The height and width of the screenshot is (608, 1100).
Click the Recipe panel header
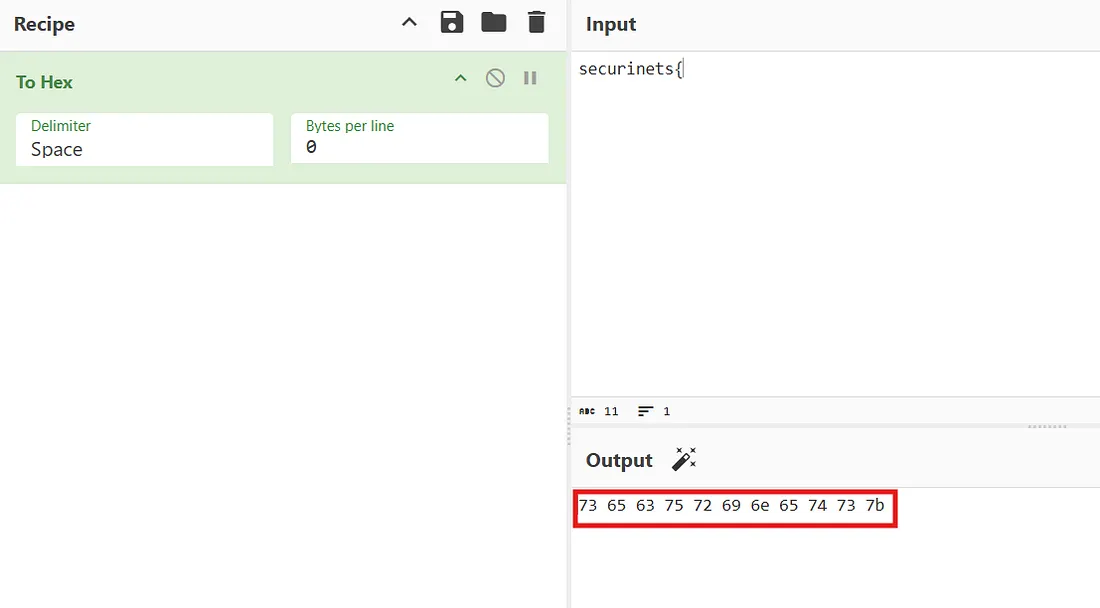tap(43, 24)
